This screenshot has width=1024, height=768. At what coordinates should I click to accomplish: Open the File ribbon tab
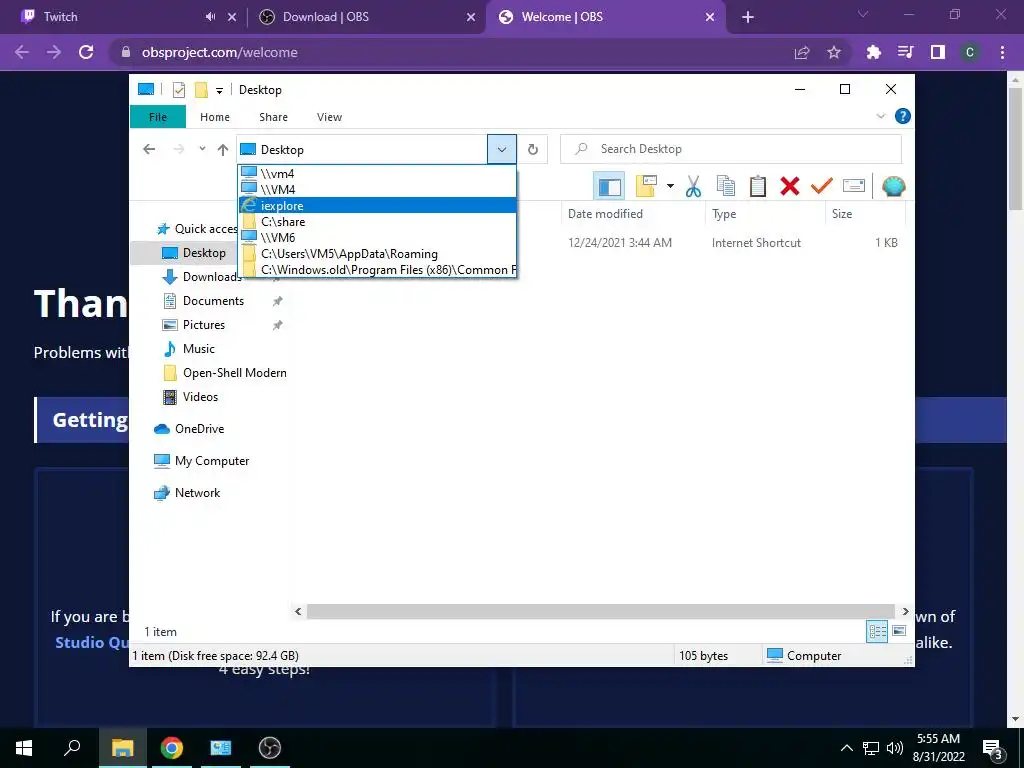(x=158, y=117)
